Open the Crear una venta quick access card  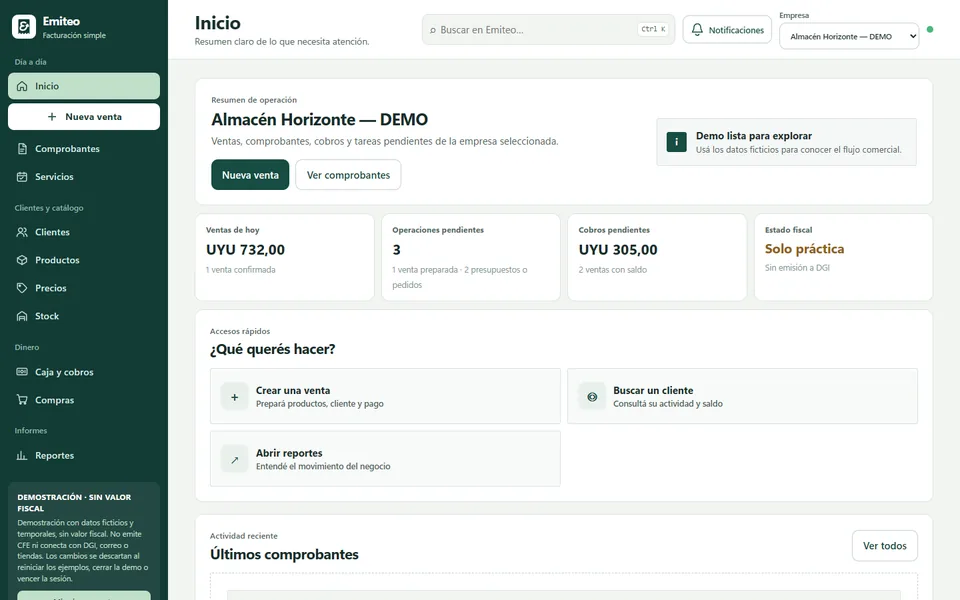[385, 396]
